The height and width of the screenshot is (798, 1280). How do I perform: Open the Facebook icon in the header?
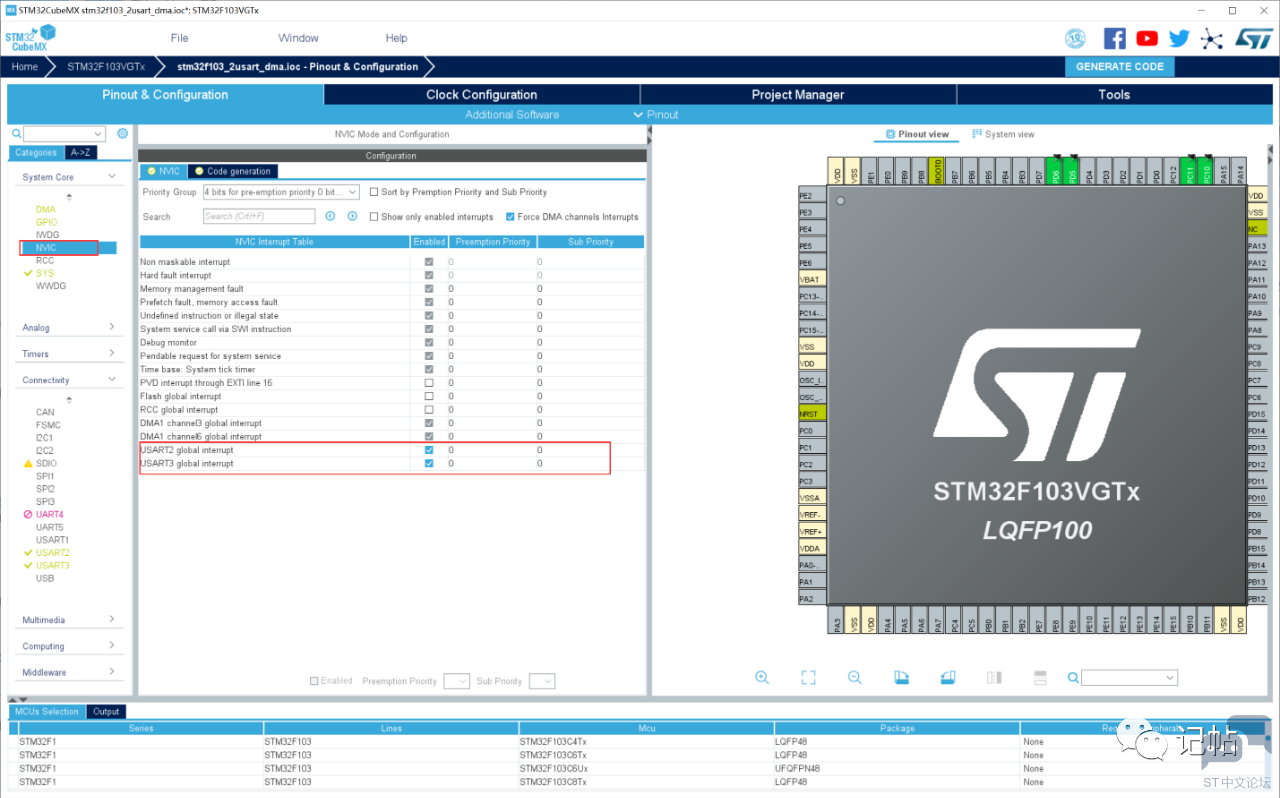click(x=1114, y=38)
